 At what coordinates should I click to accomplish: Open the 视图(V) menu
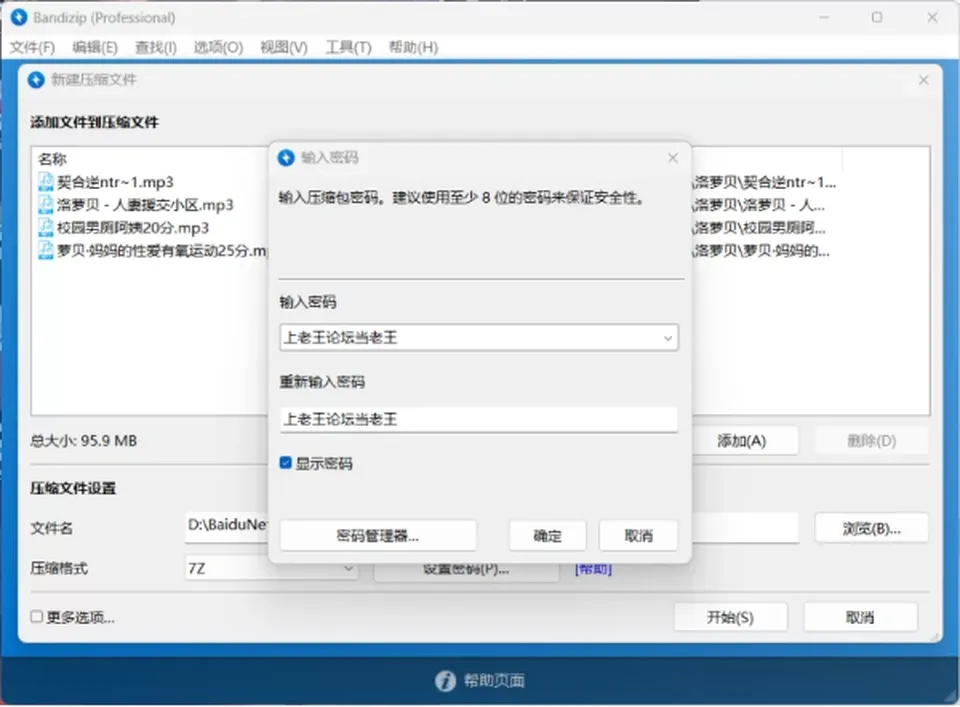click(x=284, y=47)
